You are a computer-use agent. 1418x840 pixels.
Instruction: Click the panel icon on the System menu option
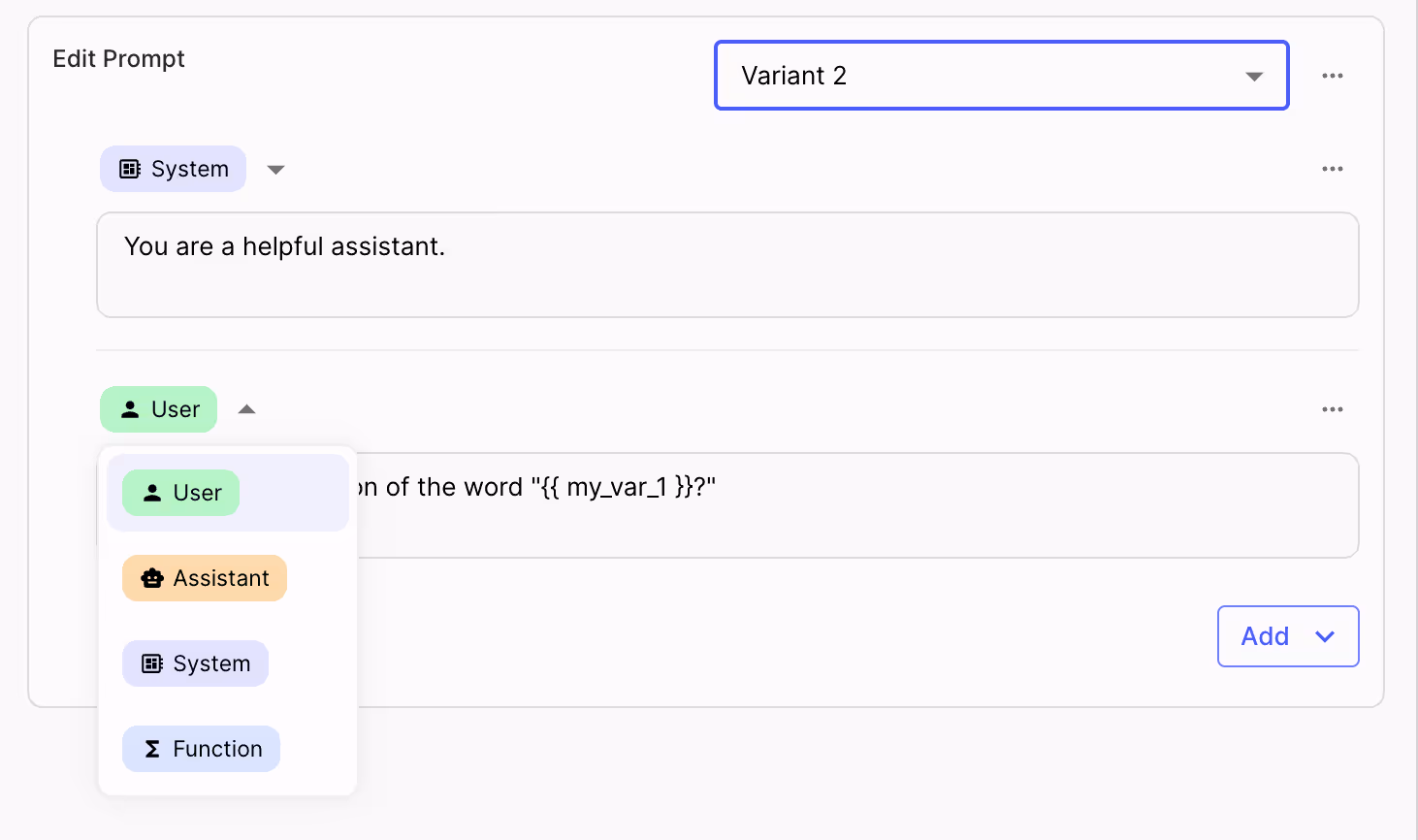(x=152, y=663)
